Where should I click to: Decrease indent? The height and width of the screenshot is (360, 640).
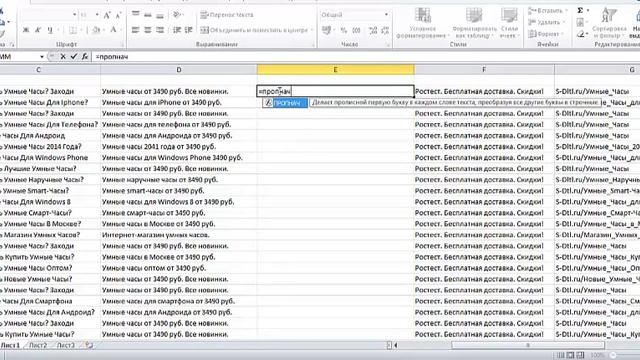177,30
